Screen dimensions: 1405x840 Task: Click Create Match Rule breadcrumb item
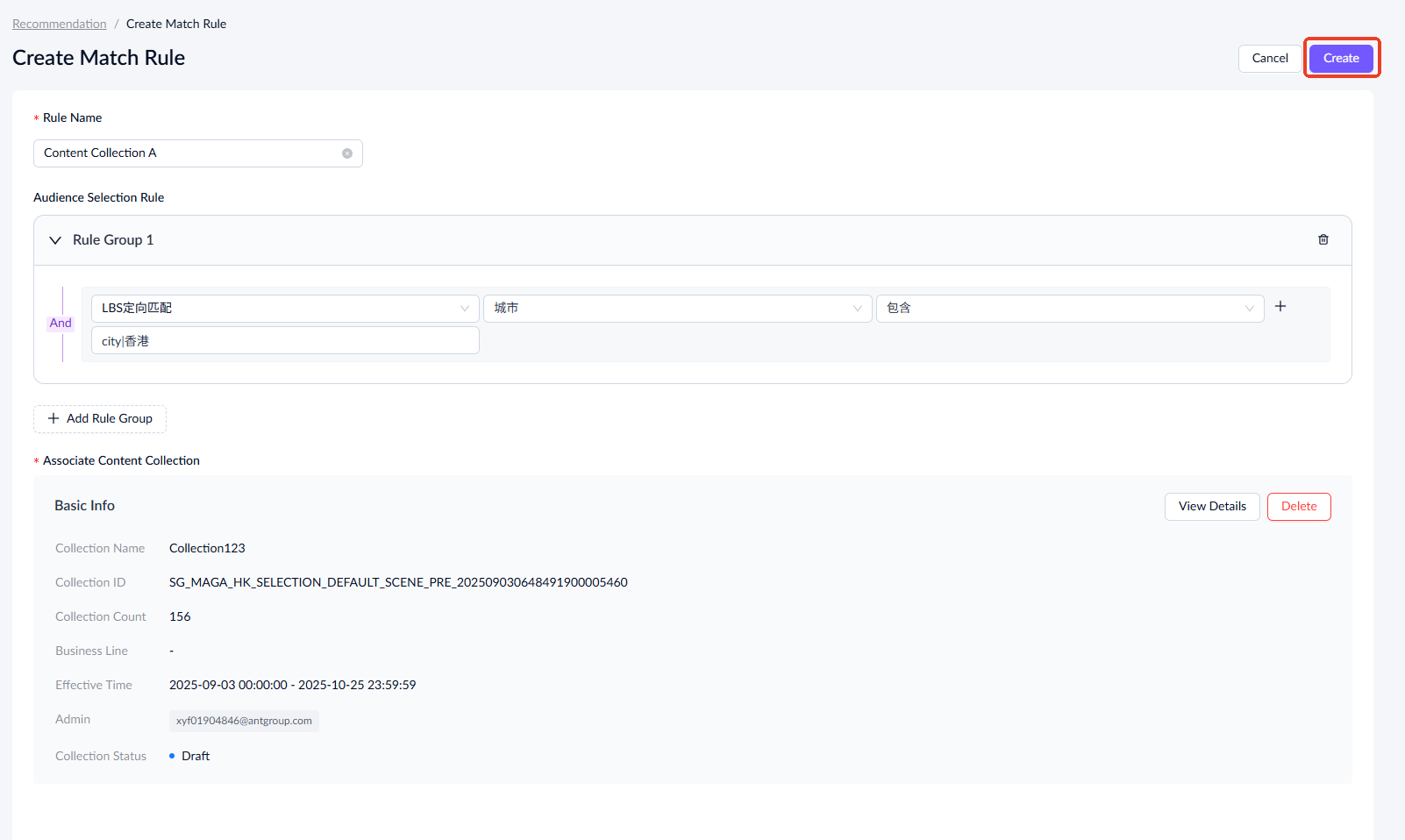(175, 25)
